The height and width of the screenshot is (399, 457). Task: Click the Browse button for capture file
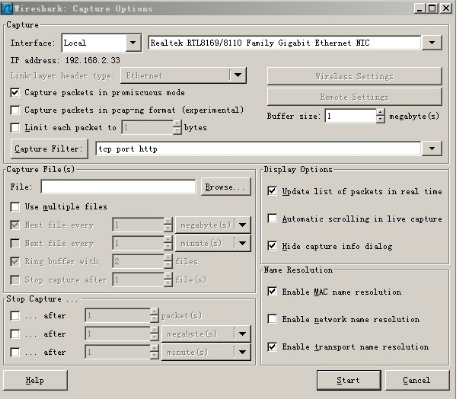click(226, 187)
